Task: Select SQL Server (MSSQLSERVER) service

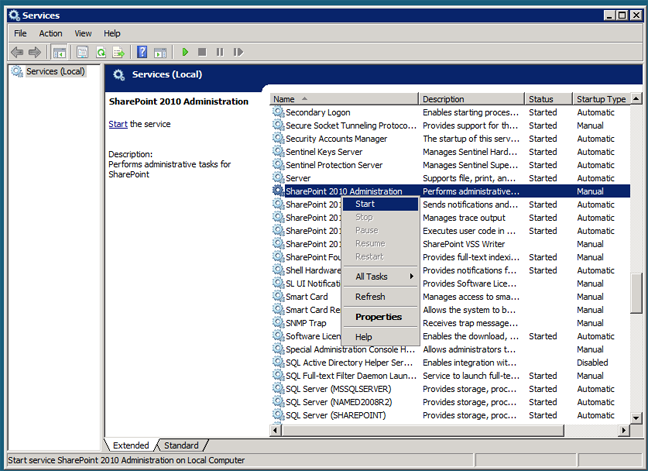Action: coord(450,389)
